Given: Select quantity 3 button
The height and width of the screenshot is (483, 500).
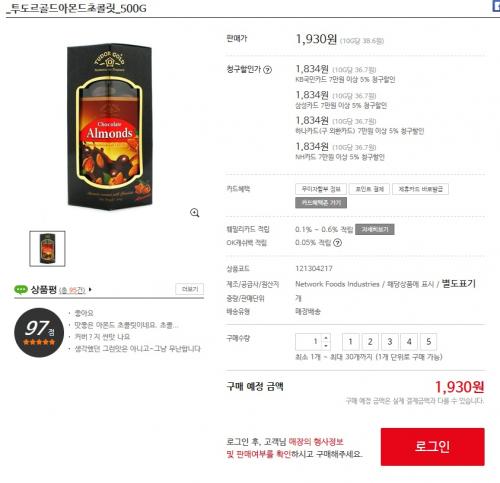Looking at the screenshot, I should (x=390, y=342).
